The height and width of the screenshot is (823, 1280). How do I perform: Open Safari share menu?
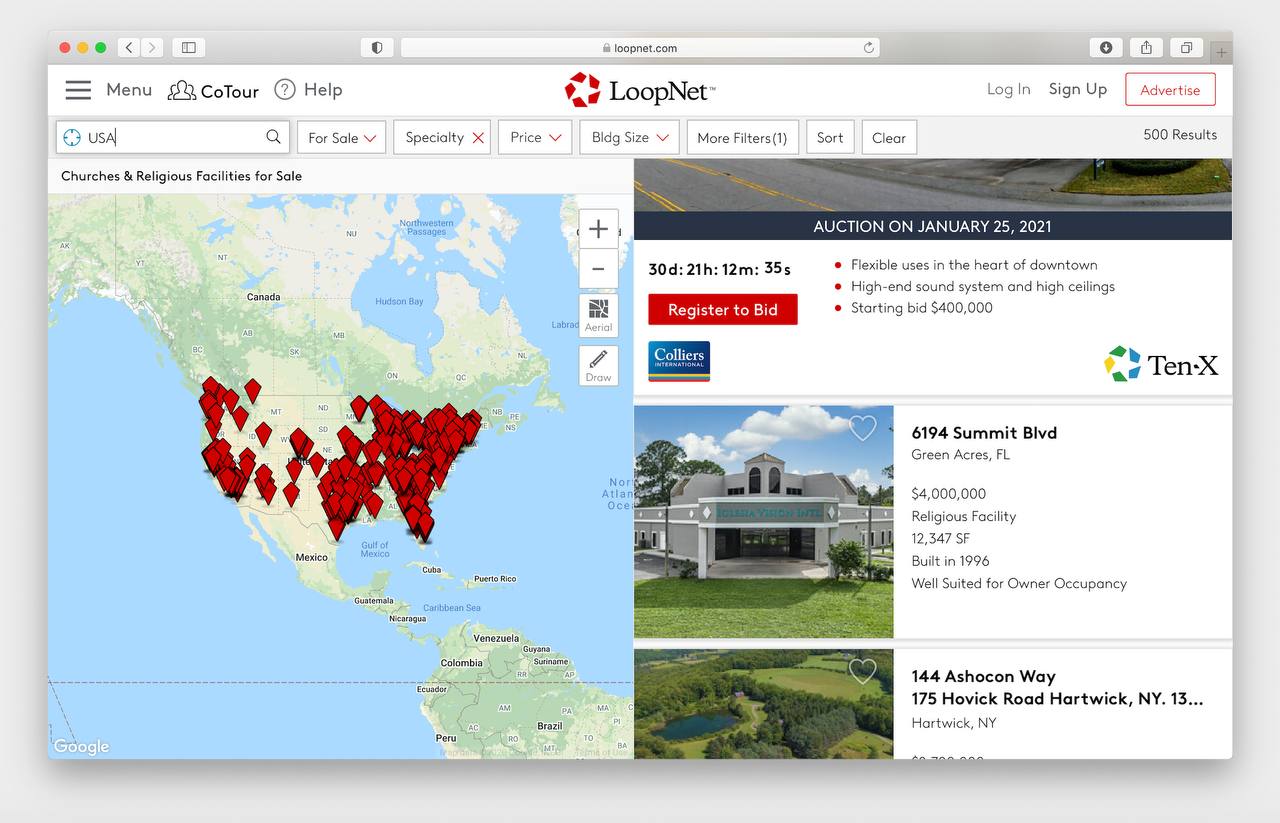coord(1146,47)
